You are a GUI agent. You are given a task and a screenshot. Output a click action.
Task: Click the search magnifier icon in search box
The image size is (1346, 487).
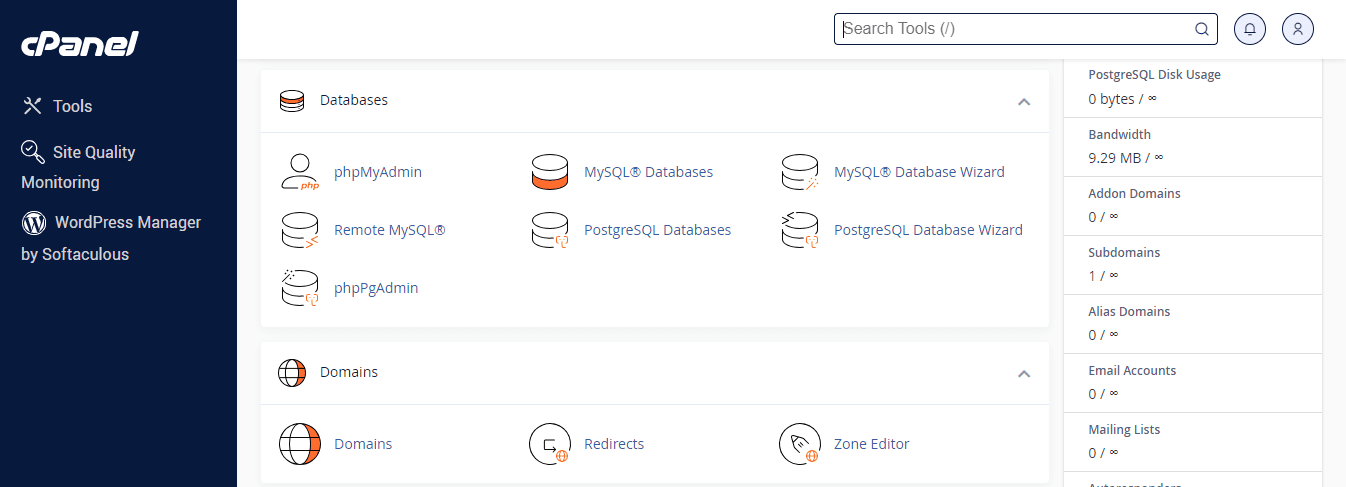click(x=1202, y=29)
